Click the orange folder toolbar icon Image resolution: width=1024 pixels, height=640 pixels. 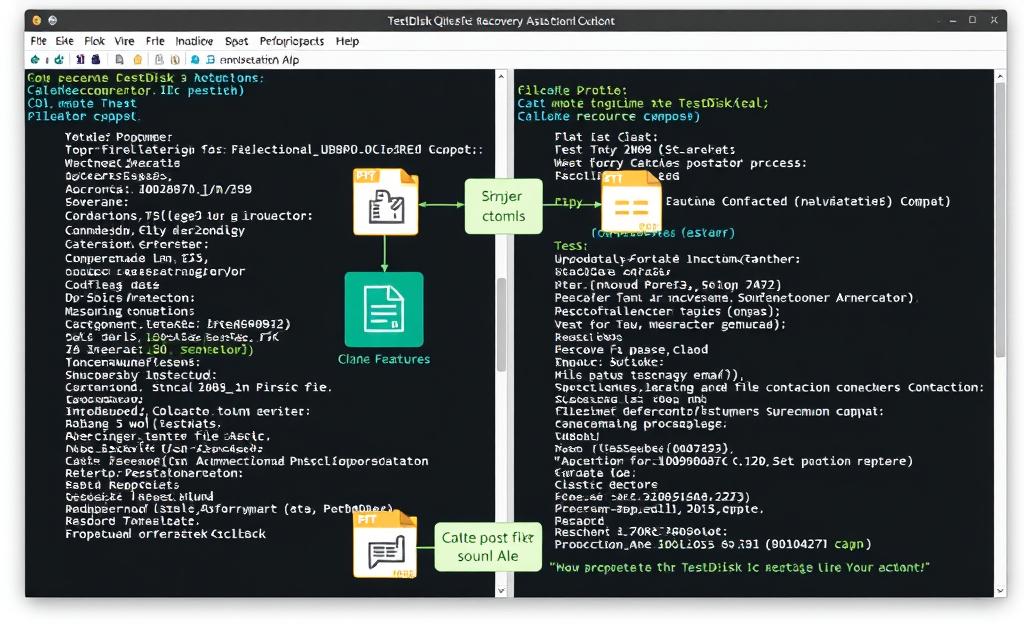[138, 59]
